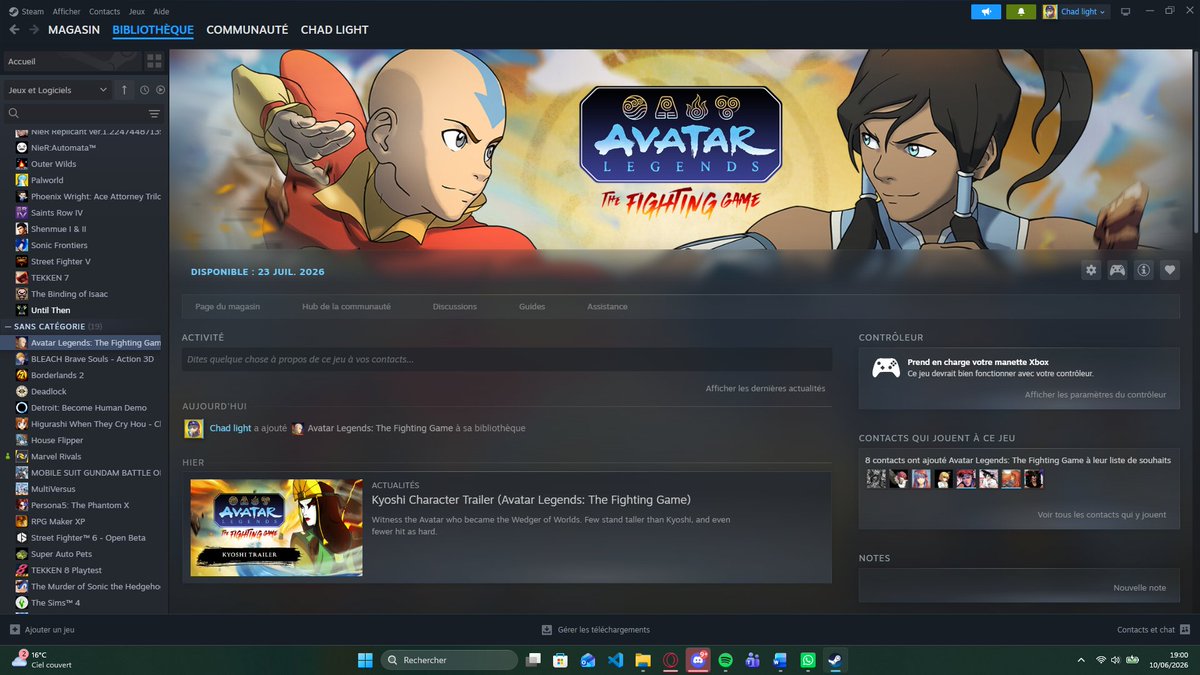Image resolution: width=1200 pixels, height=675 pixels.
Task: Show ready-to-play games only icon
Action: tap(160, 90)
